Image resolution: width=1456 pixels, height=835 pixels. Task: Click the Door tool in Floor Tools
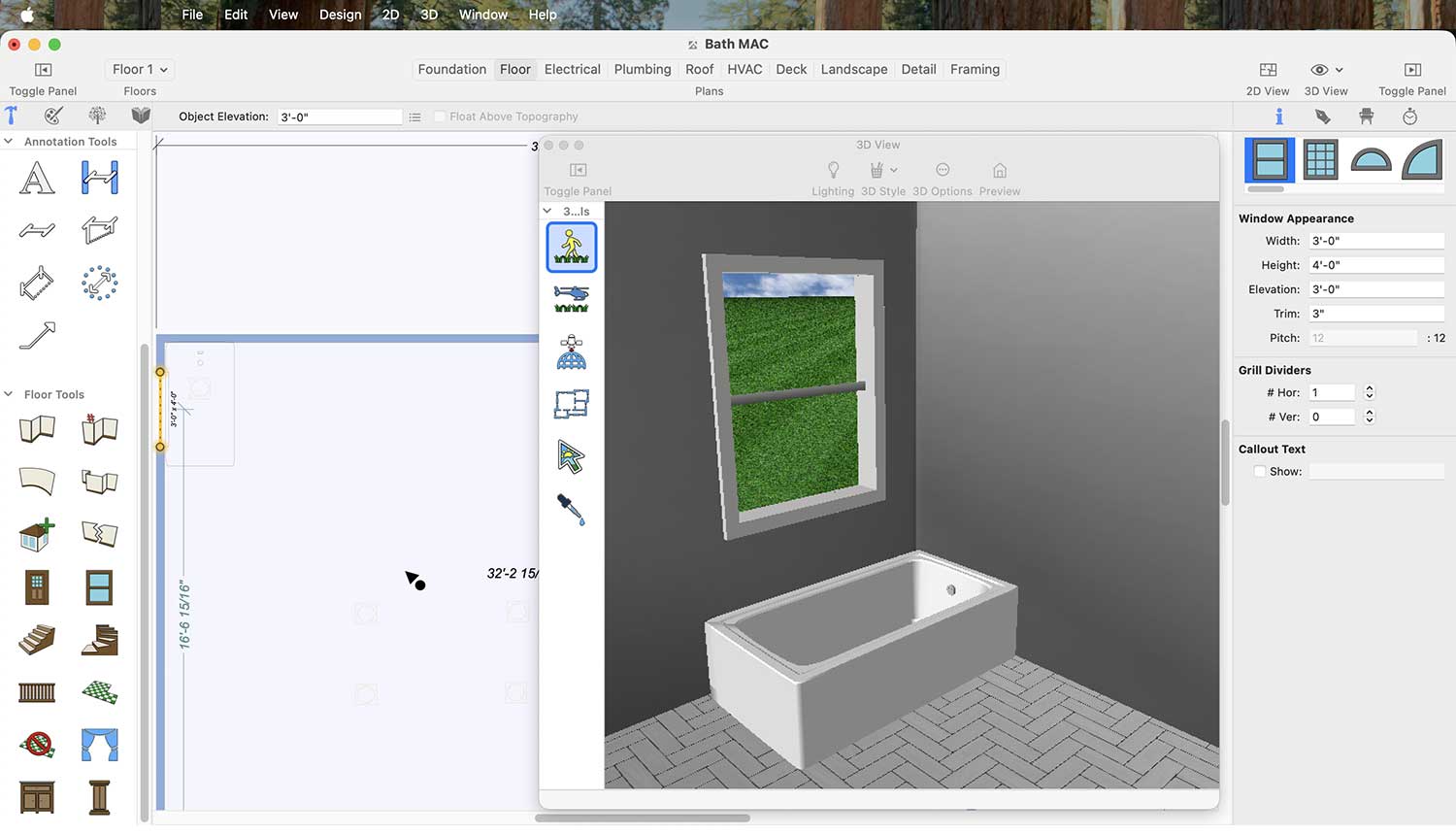pyautogui.click(x=37, y=587)
